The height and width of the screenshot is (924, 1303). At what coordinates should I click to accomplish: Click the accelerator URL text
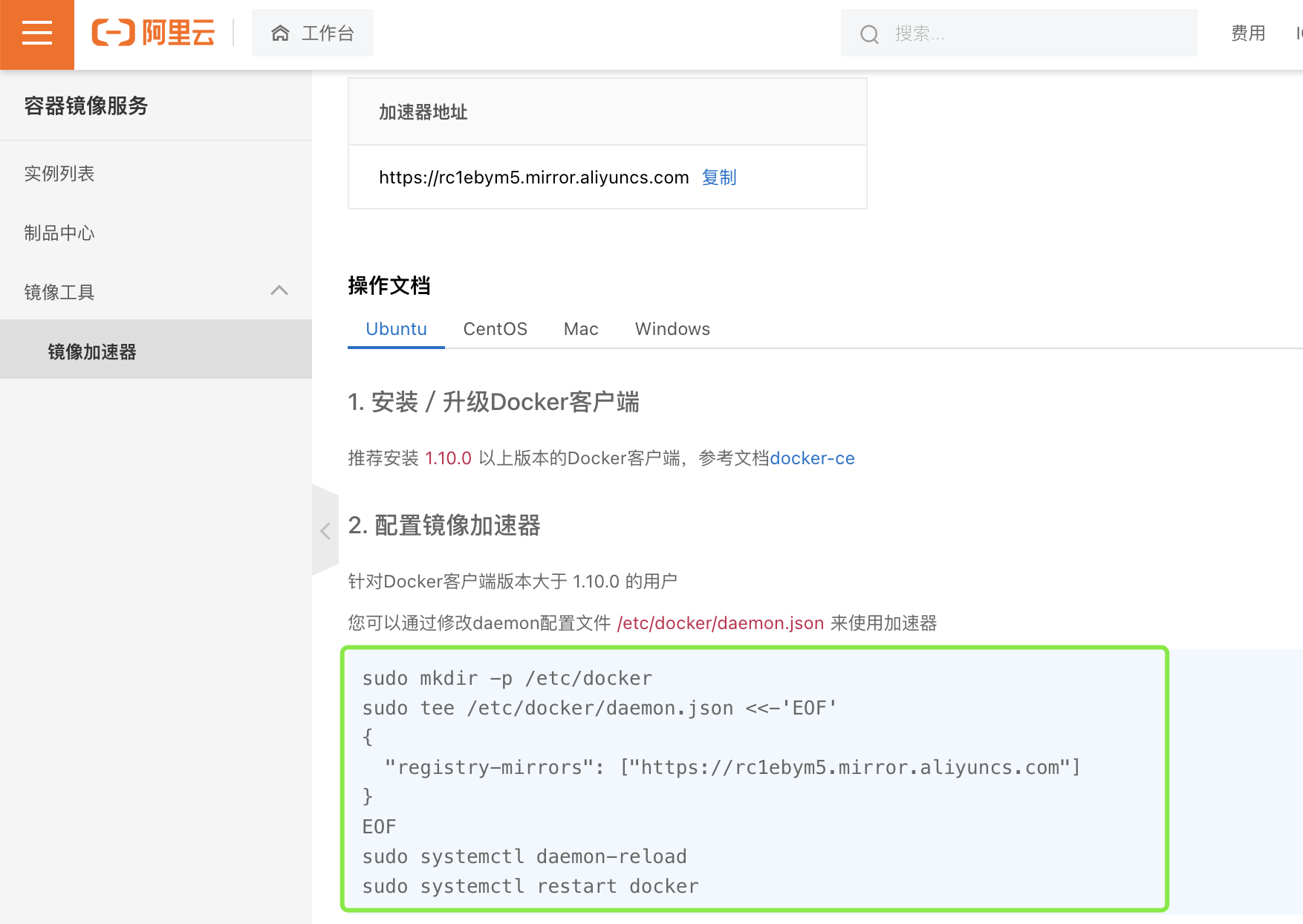click(534, 178)
